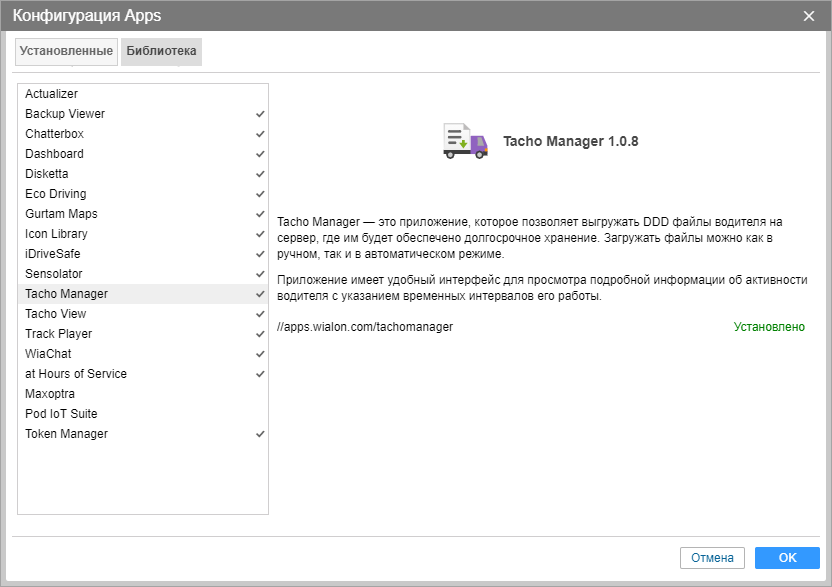Click the checkmark beside Track Player

pyautogui.click(x=260, y=334)
